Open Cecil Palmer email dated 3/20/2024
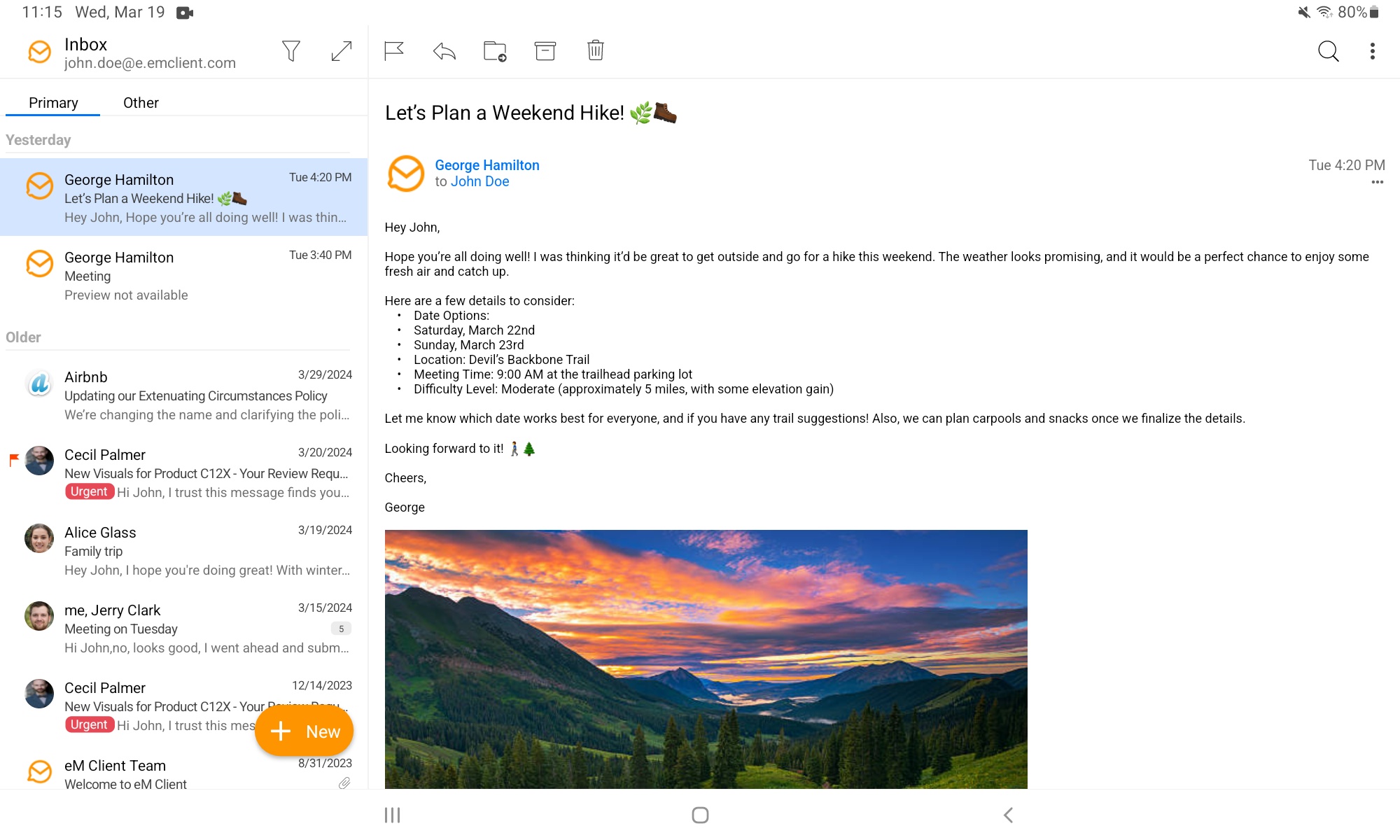This screenshot has width=1400, height=840. 183,473
